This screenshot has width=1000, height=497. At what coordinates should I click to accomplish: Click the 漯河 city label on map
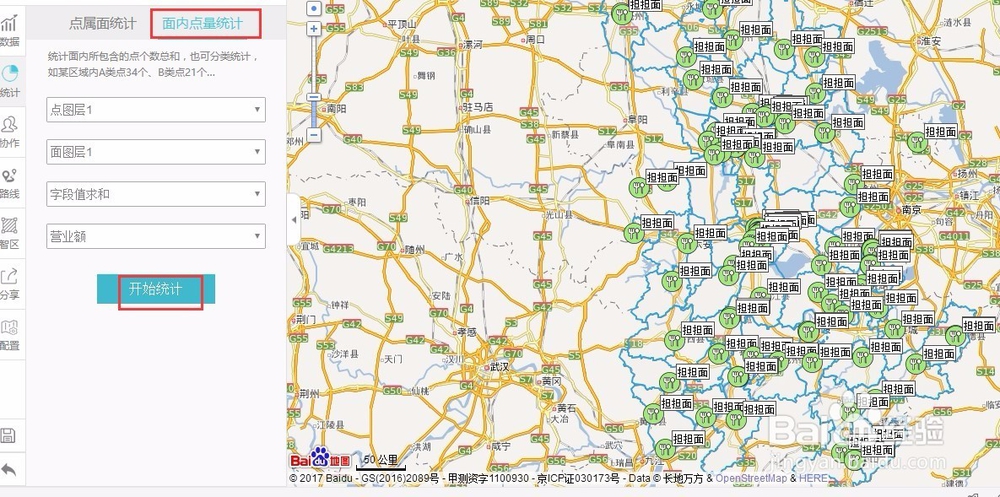[x=473, y=44]
